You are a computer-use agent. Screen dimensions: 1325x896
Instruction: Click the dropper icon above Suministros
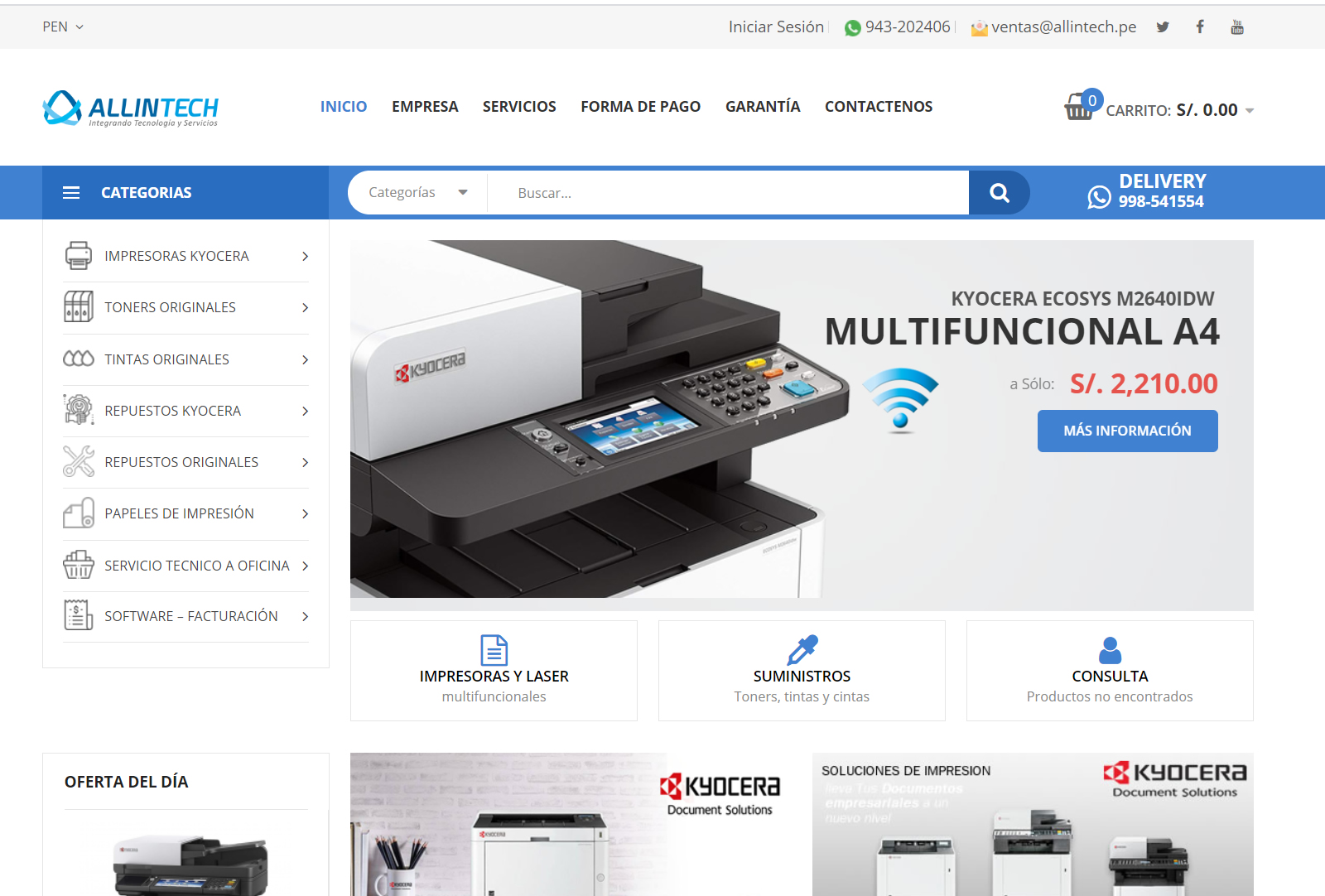click(x=802, y=650)
